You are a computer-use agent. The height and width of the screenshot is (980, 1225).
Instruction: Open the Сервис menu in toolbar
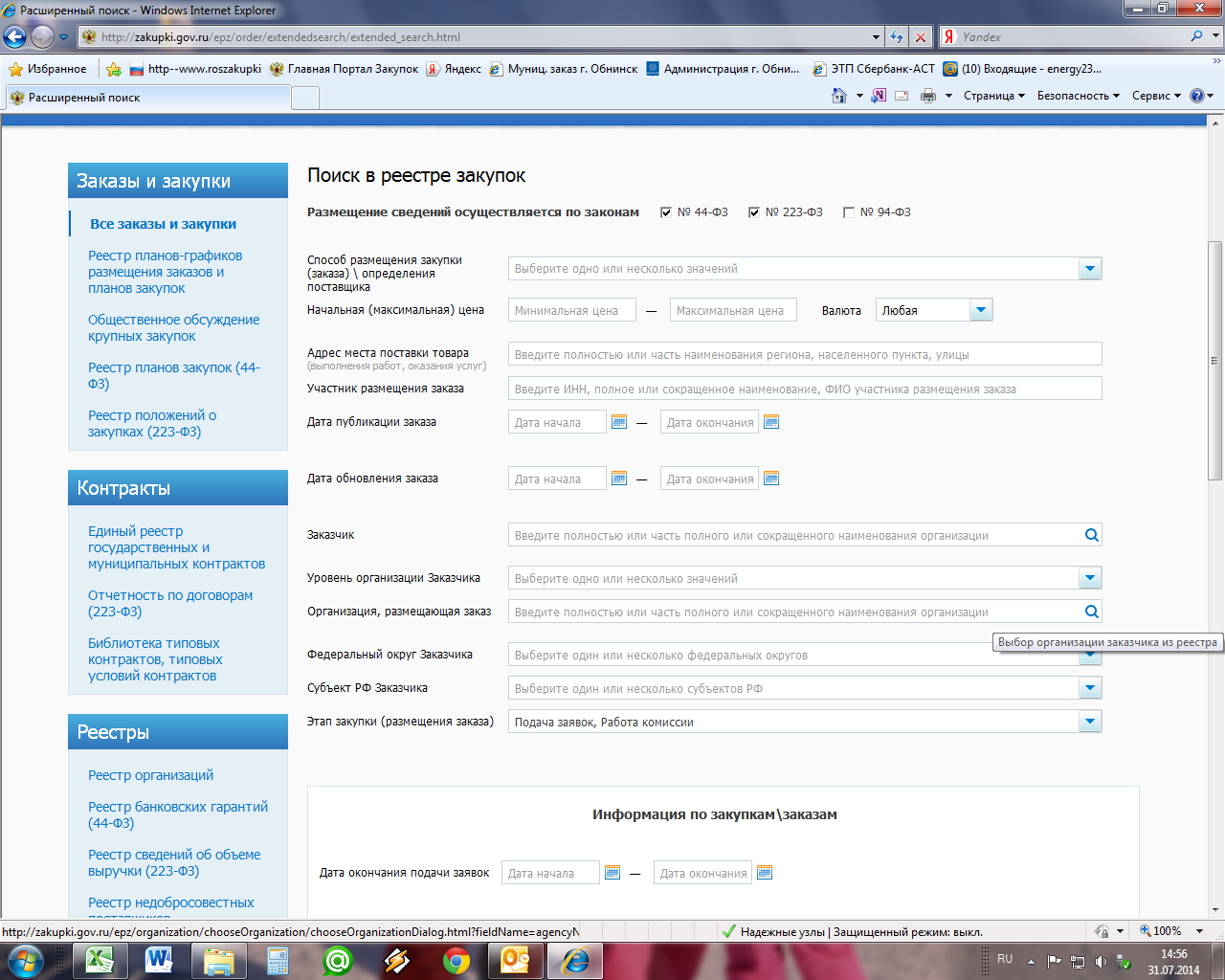(x=1155, y=96)
